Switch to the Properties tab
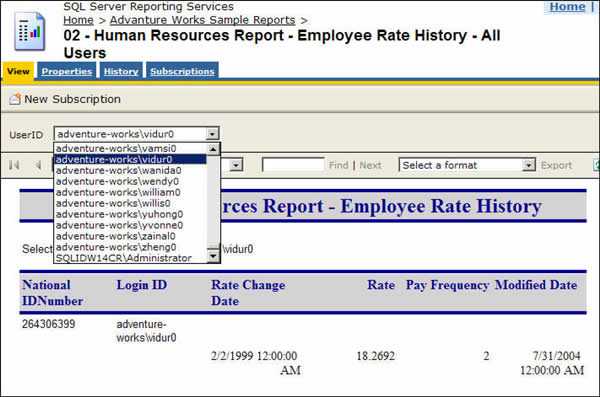600x397 pixels. [67, 71]
